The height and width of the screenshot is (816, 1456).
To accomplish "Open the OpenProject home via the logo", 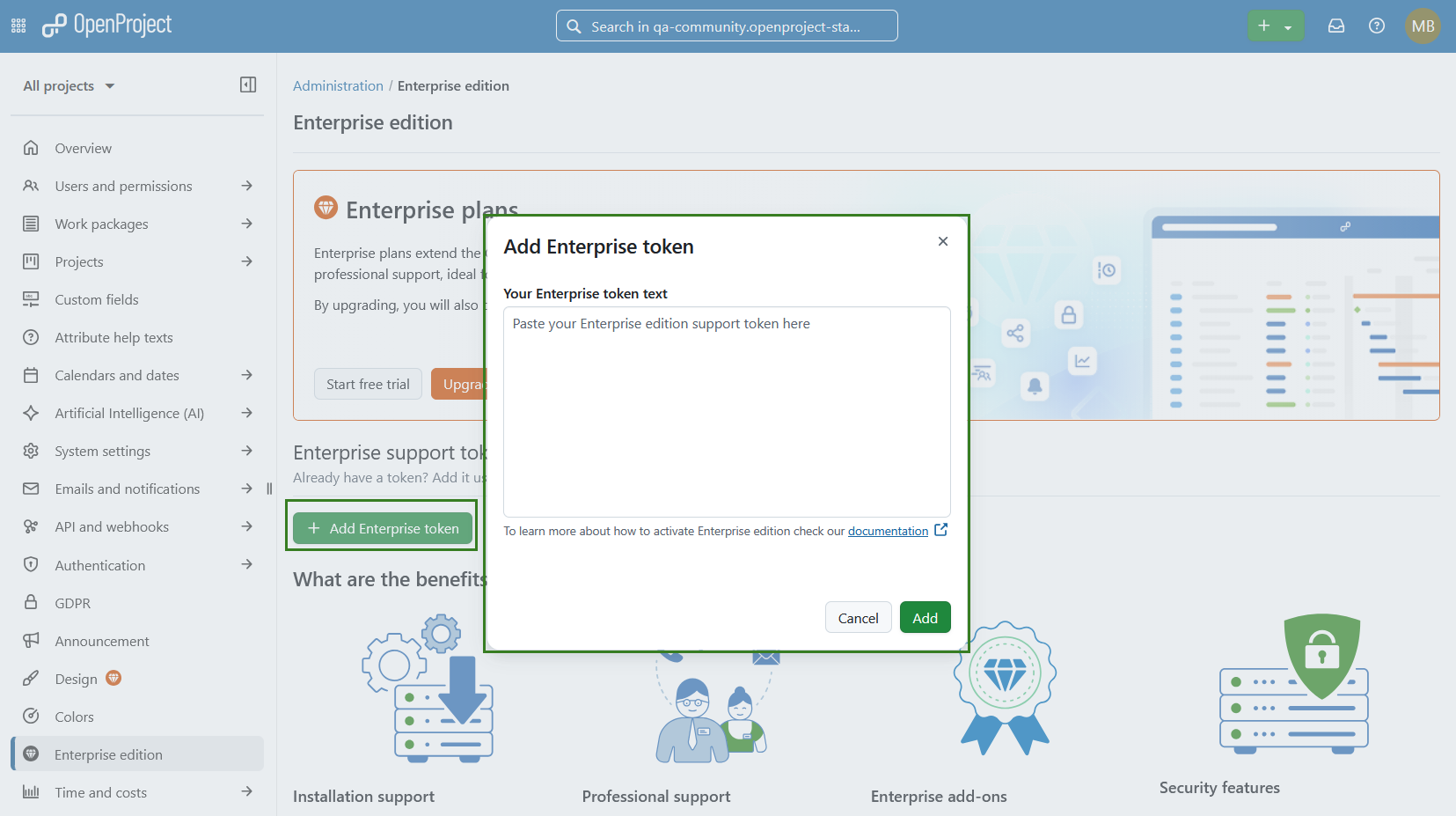I will point(106,26).
